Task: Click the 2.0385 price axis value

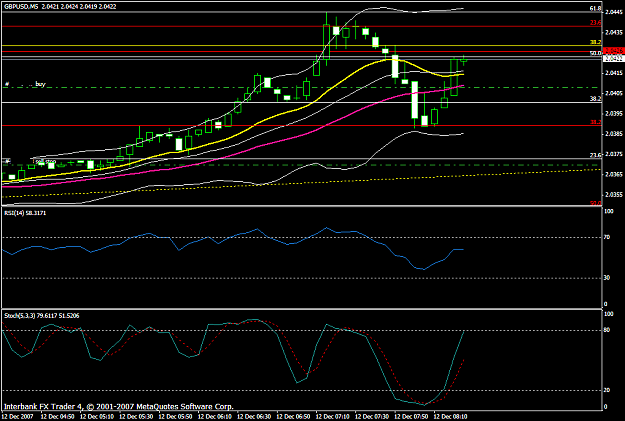Action: pos(613,134)
